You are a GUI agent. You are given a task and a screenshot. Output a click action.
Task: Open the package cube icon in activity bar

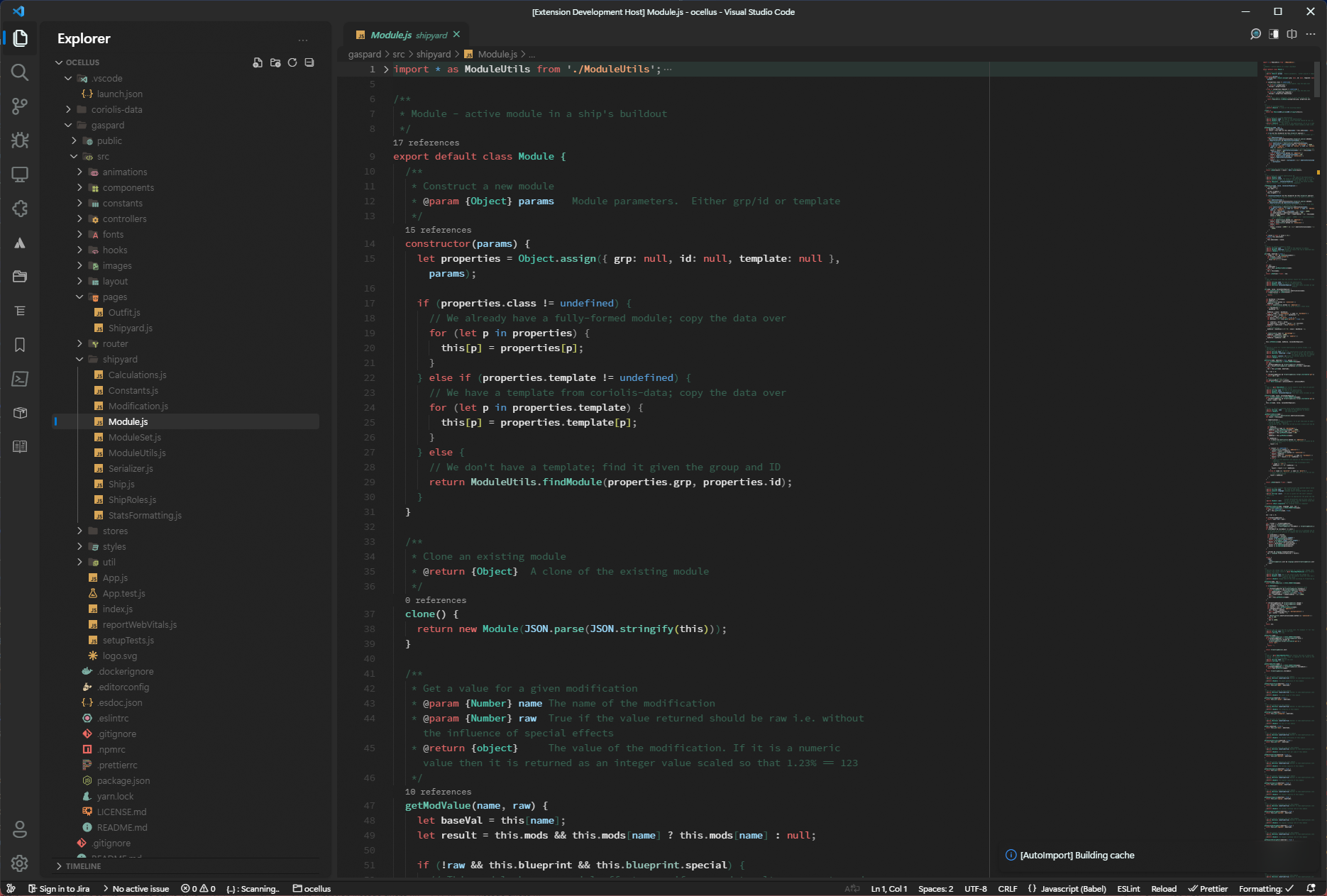tap(20, 413)
